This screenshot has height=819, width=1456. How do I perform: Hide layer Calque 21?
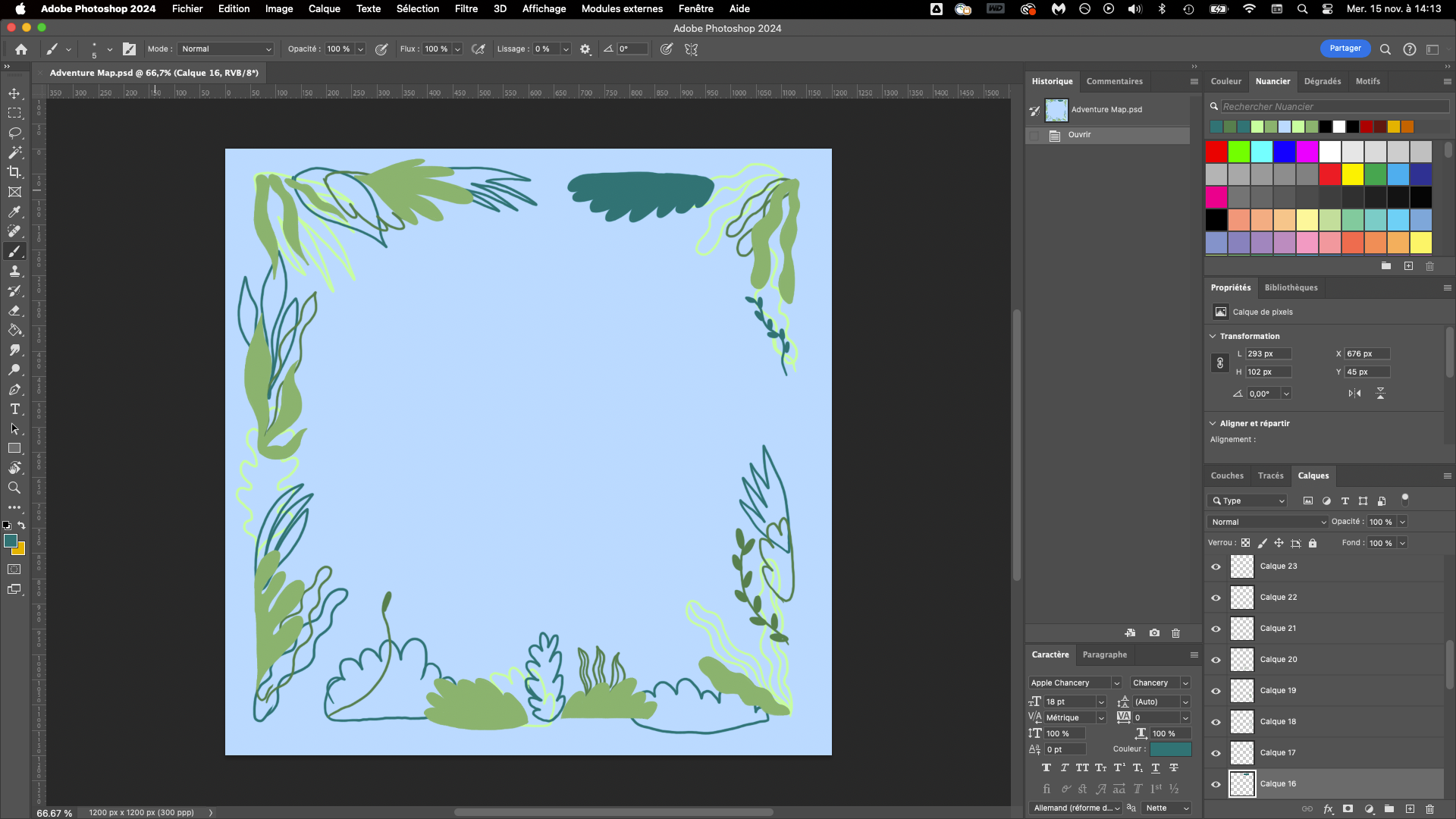click(x=1216, y=629)
